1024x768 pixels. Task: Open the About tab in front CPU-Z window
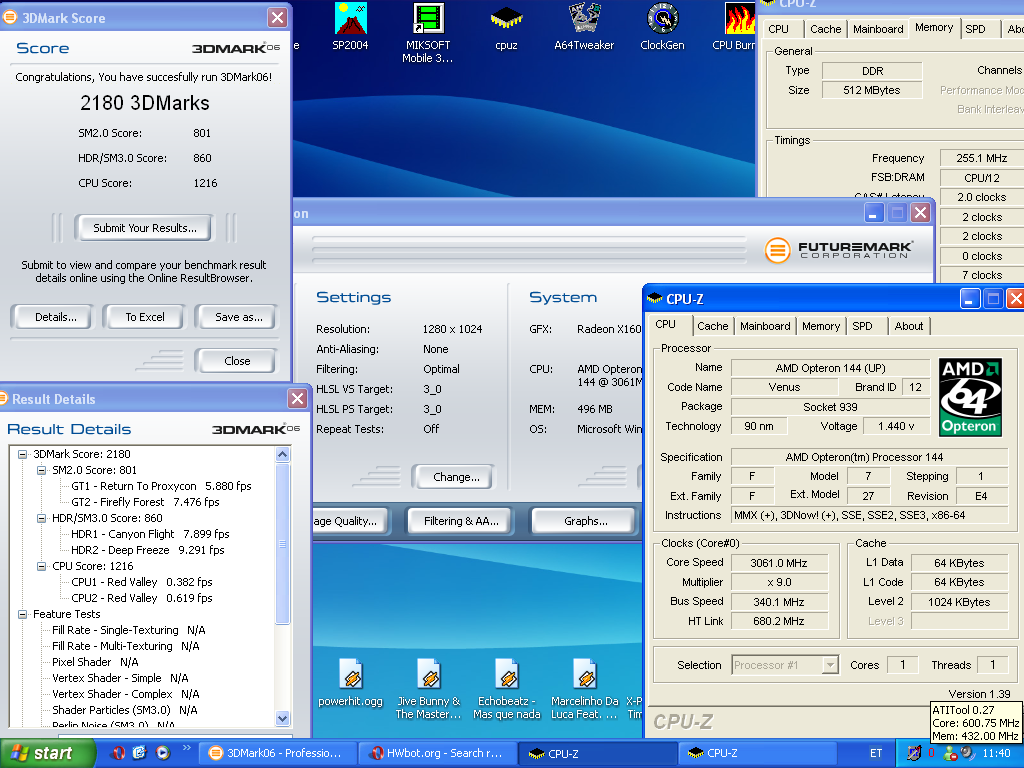(x=909, y=326)
